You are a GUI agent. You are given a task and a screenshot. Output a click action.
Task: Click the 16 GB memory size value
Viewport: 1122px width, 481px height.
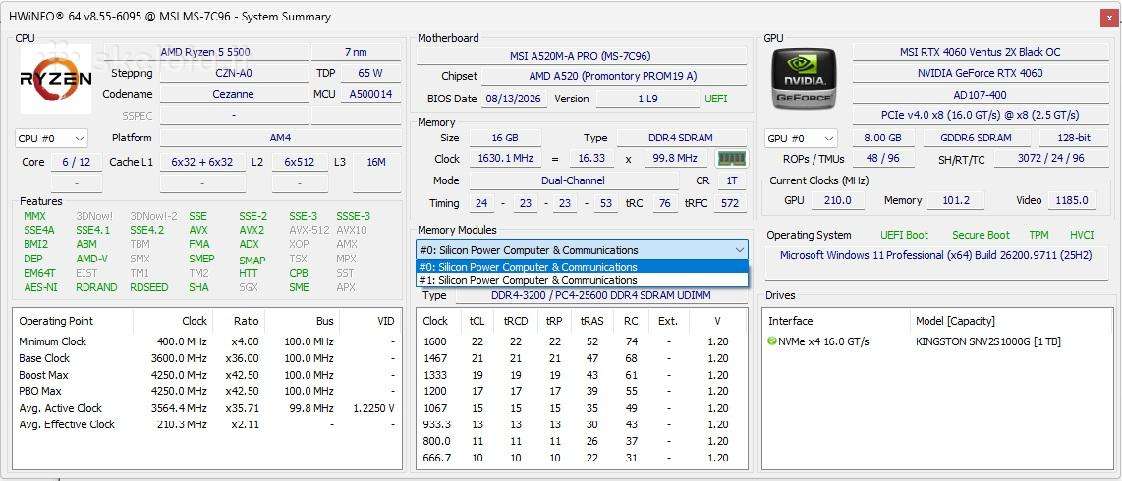505,137
